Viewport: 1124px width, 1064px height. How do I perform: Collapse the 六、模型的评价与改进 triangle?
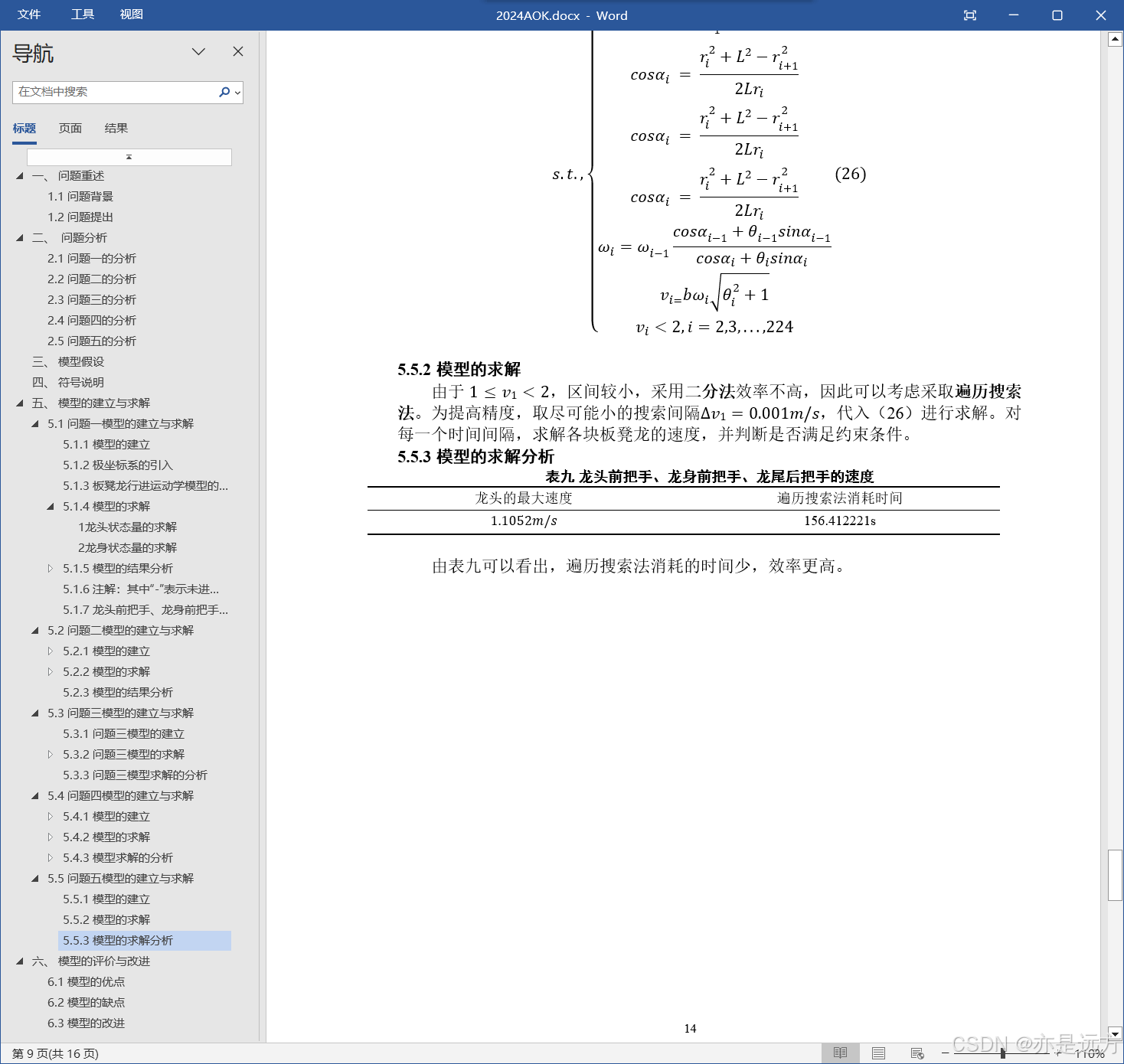point(20,961)
